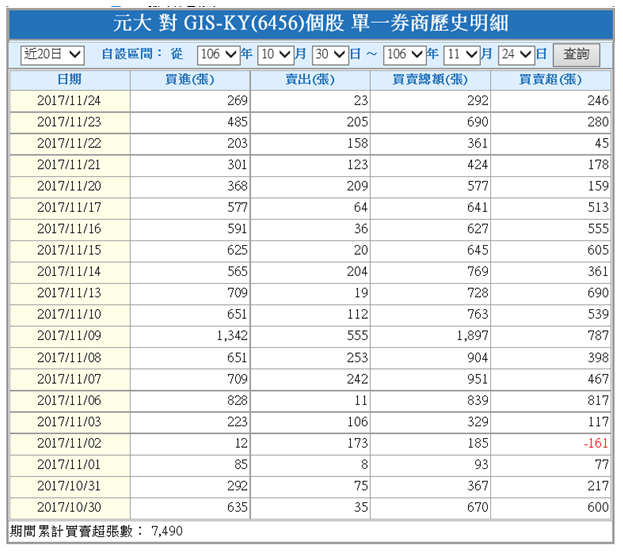Click buy value 828 on 2017/11/06
The image size is (623, 553).
tap(238, 401)
